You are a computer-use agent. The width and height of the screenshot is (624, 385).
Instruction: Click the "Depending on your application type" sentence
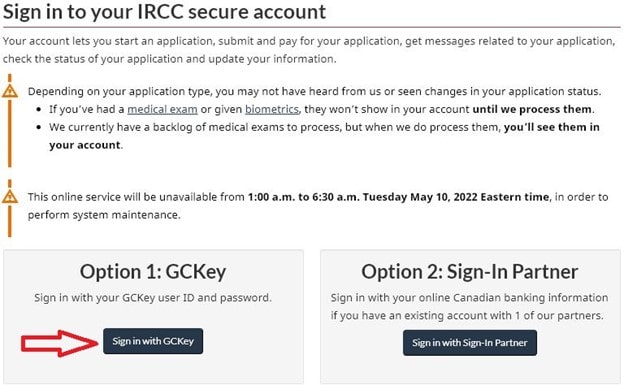tap(314, 92)
